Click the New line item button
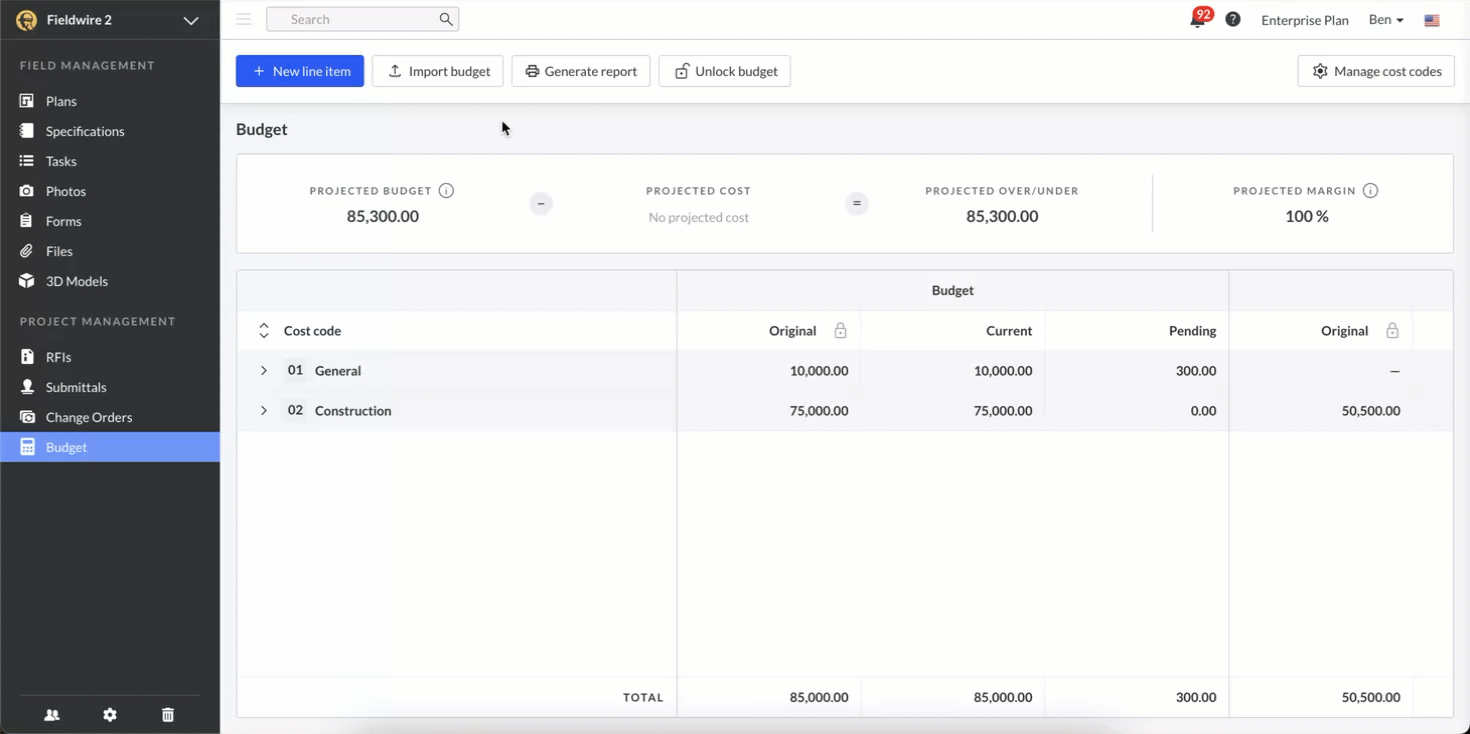 coord(300,71)
